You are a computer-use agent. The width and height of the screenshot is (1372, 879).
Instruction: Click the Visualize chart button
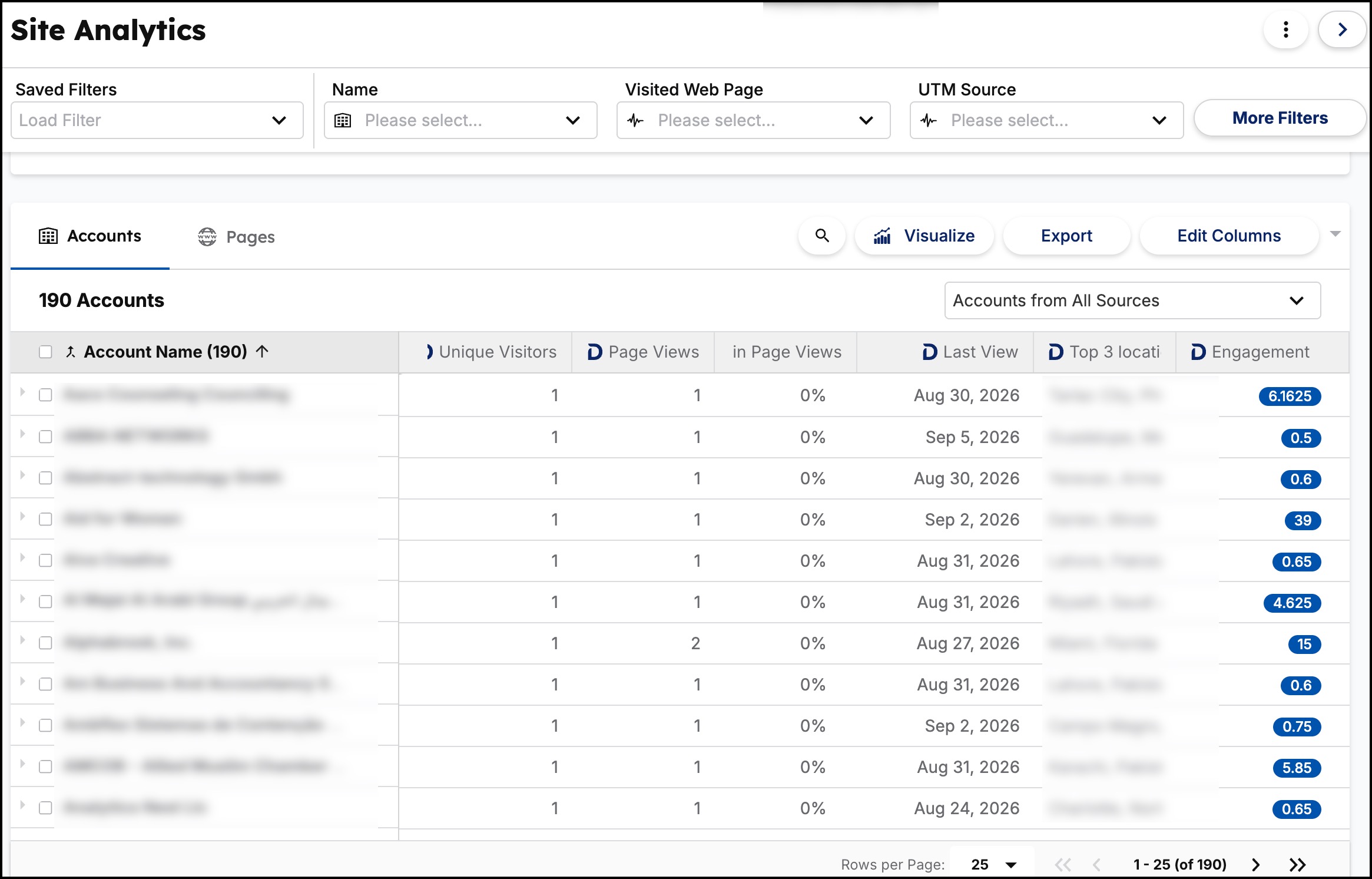[x=924, y=236]
